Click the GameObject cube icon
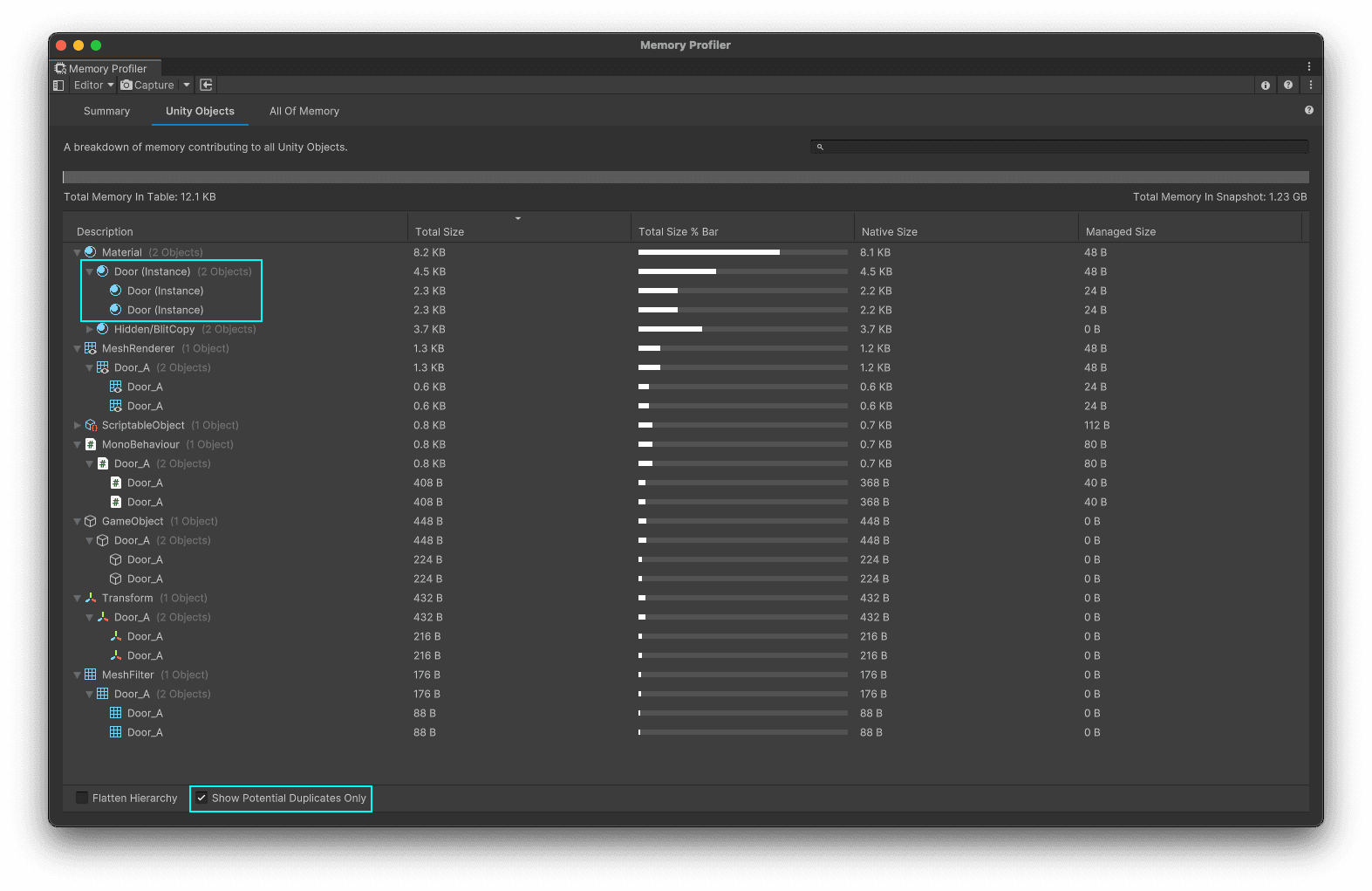The height and width of the screenshot is (891, 1372). (91, 521)
